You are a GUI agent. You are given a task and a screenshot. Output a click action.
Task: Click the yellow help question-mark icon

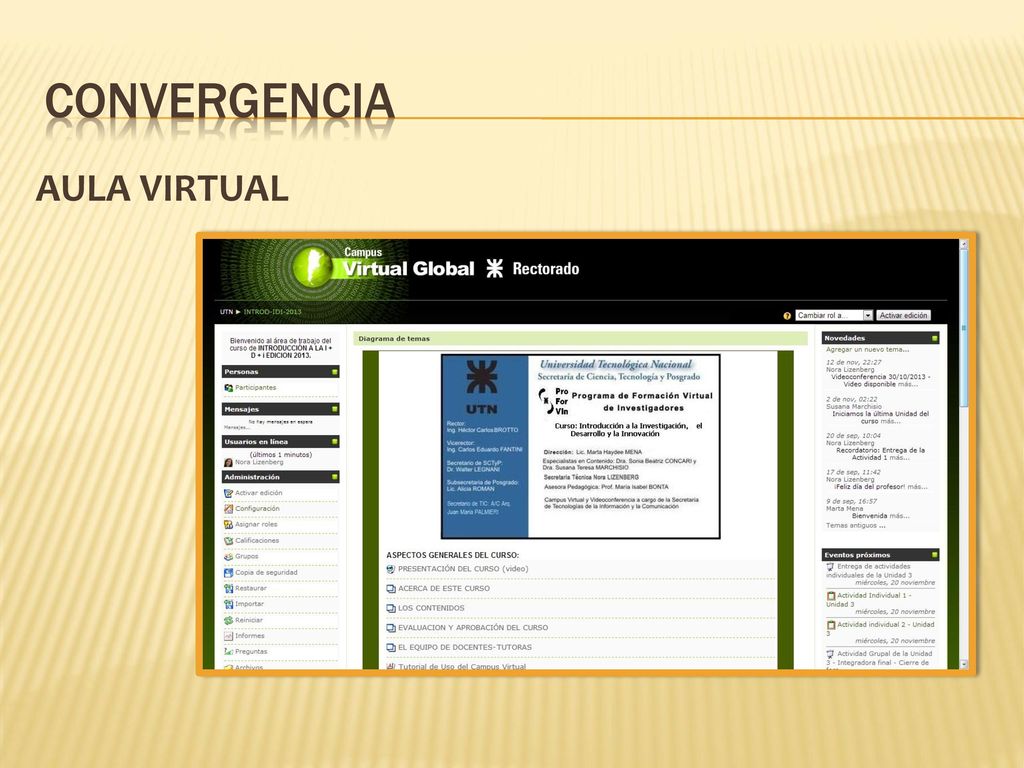787,316
